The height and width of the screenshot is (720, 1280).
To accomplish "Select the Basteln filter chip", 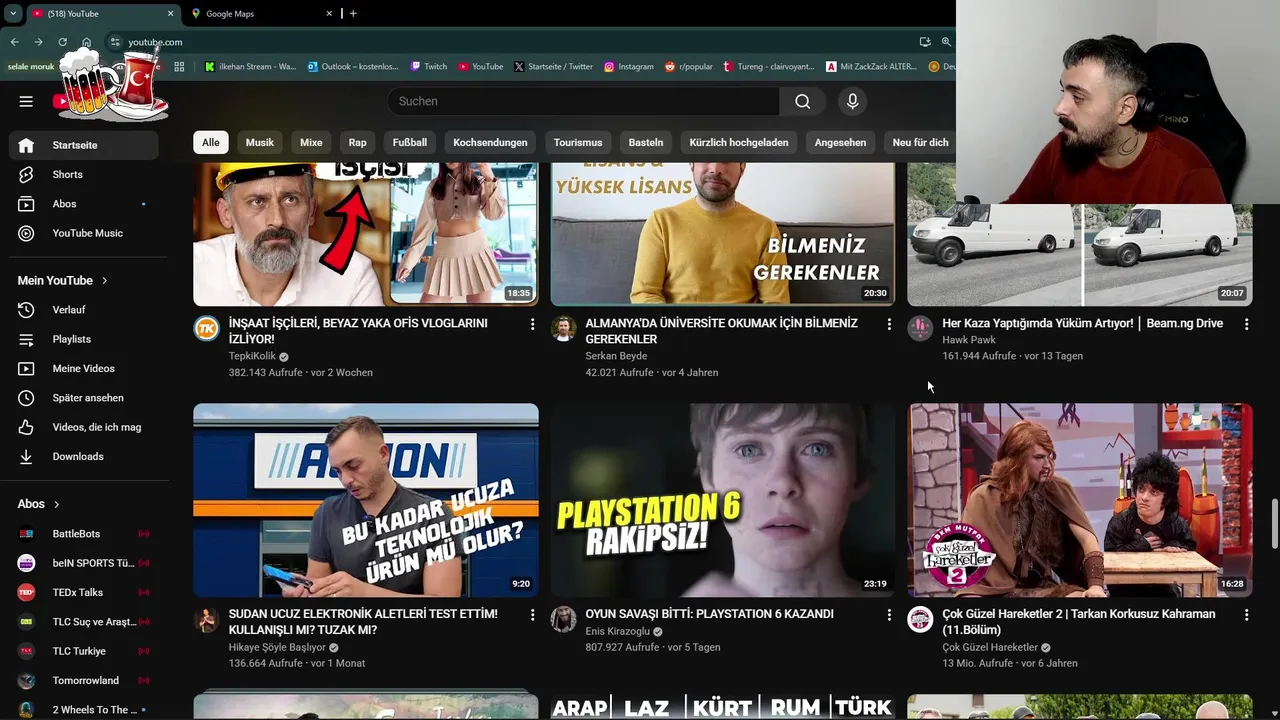I will click(x=646, y=142).
